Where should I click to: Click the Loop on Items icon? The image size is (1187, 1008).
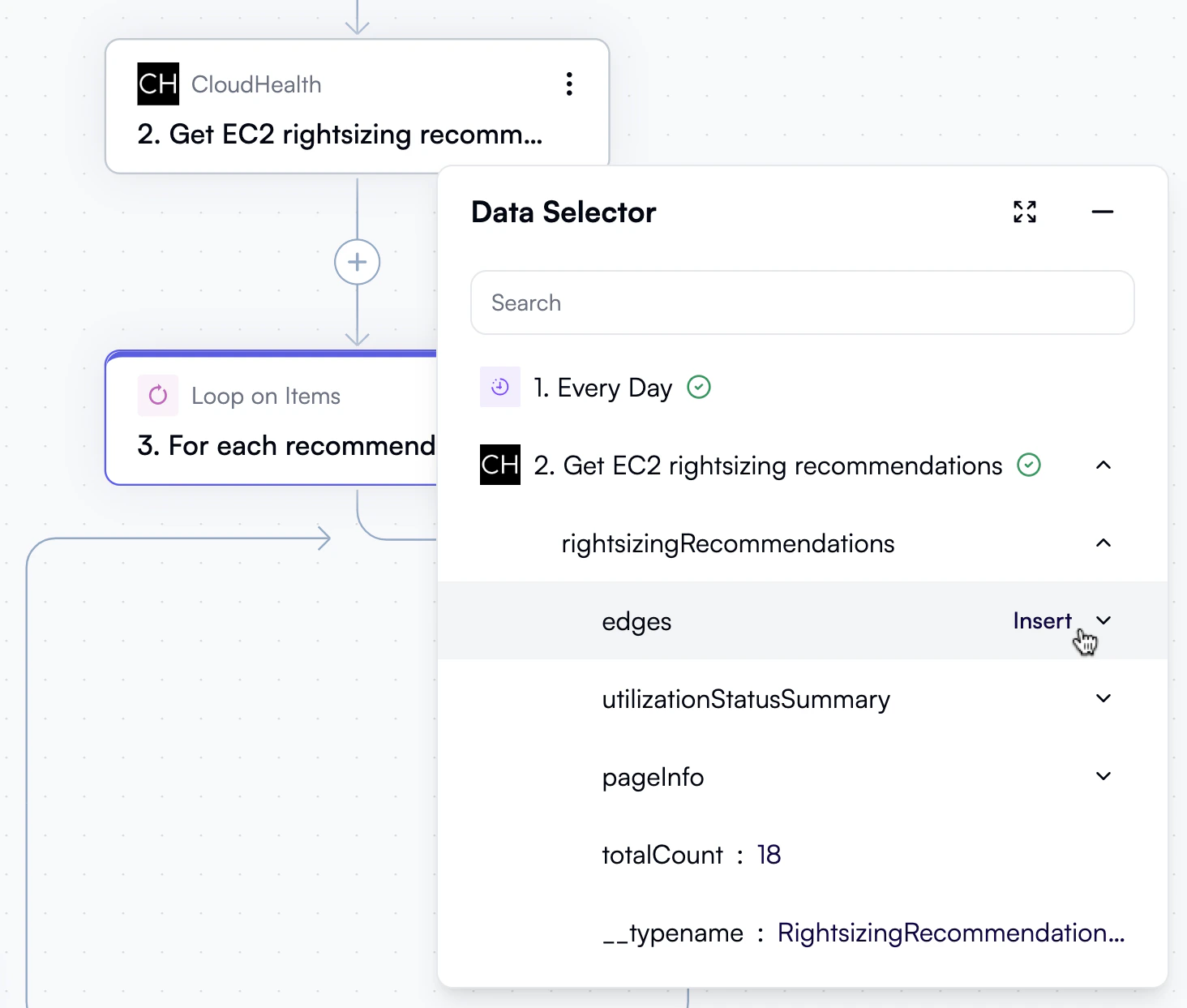point(158,396)
